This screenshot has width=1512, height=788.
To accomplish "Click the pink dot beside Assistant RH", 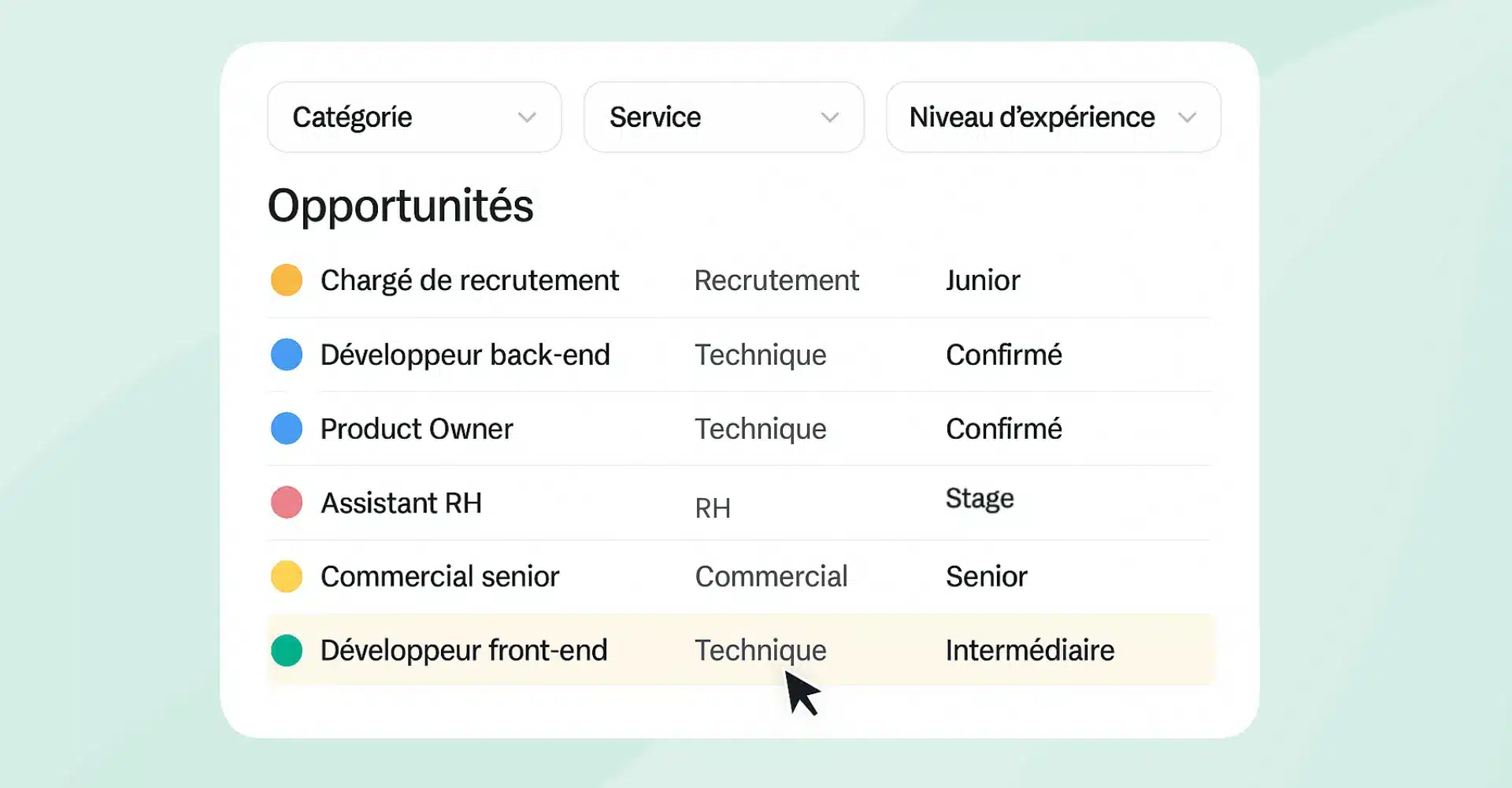I will pyautogui.click(x=287, y=503).
